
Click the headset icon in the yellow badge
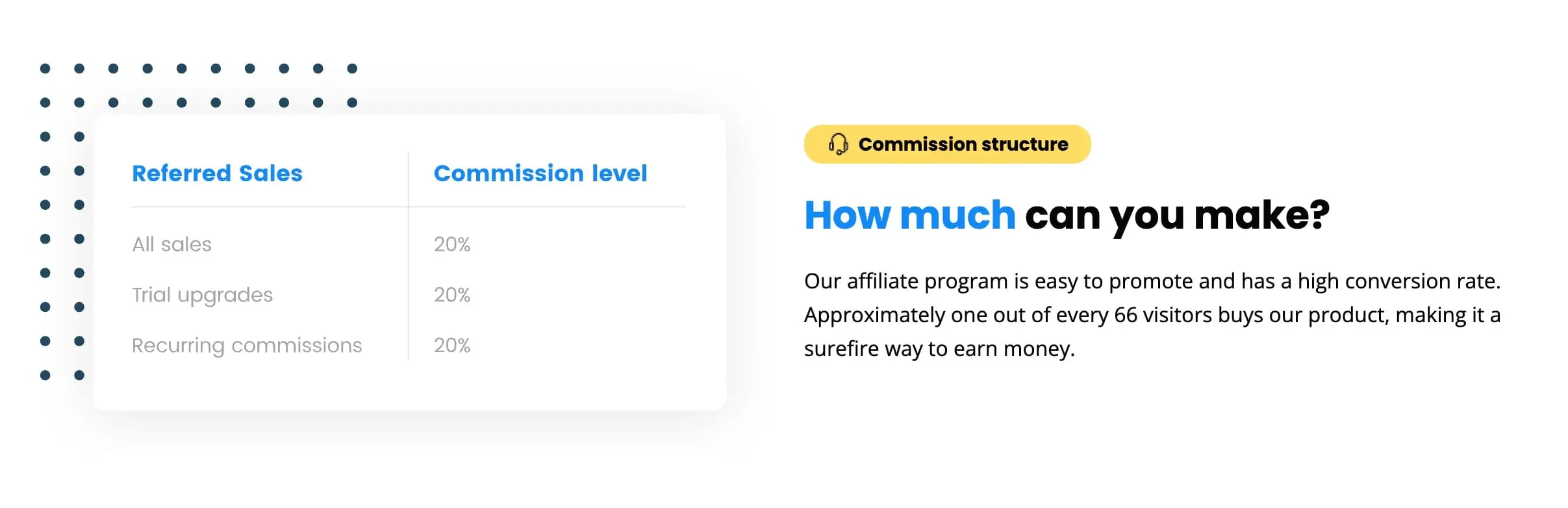pos(838,144)
